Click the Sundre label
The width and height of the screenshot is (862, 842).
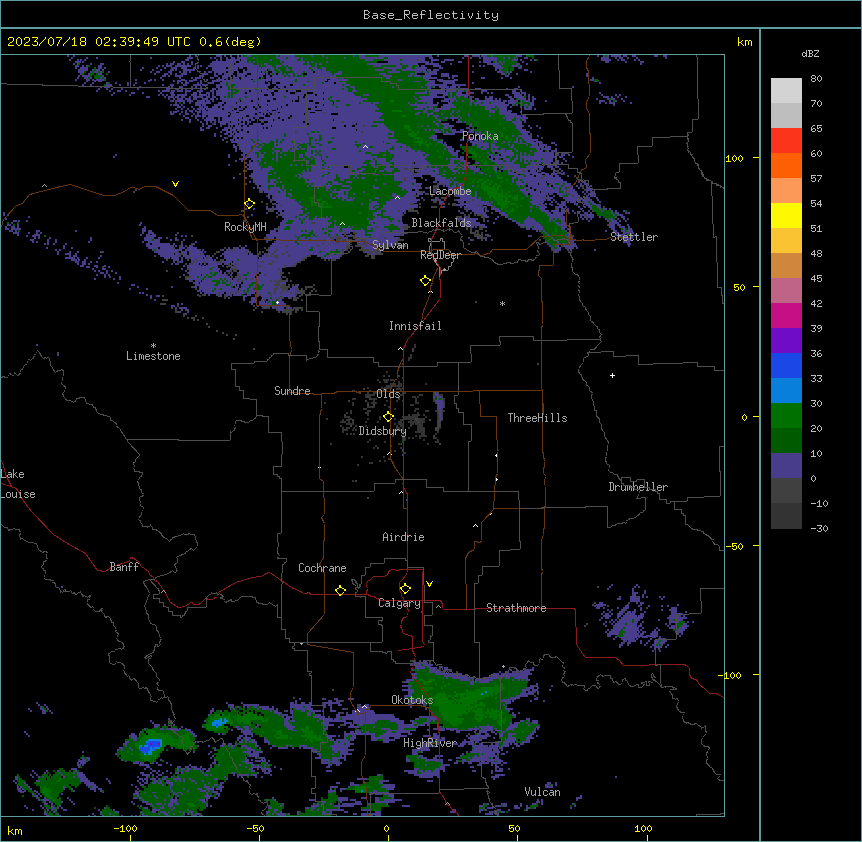292,391
